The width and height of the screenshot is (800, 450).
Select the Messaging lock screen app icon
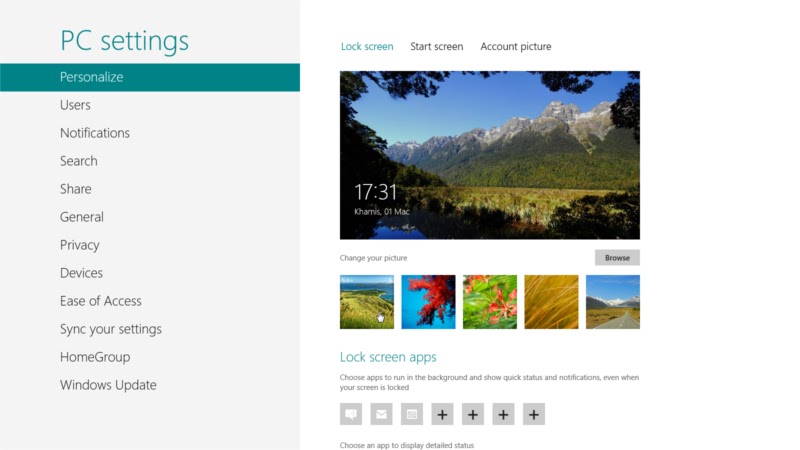coord(351,414)
